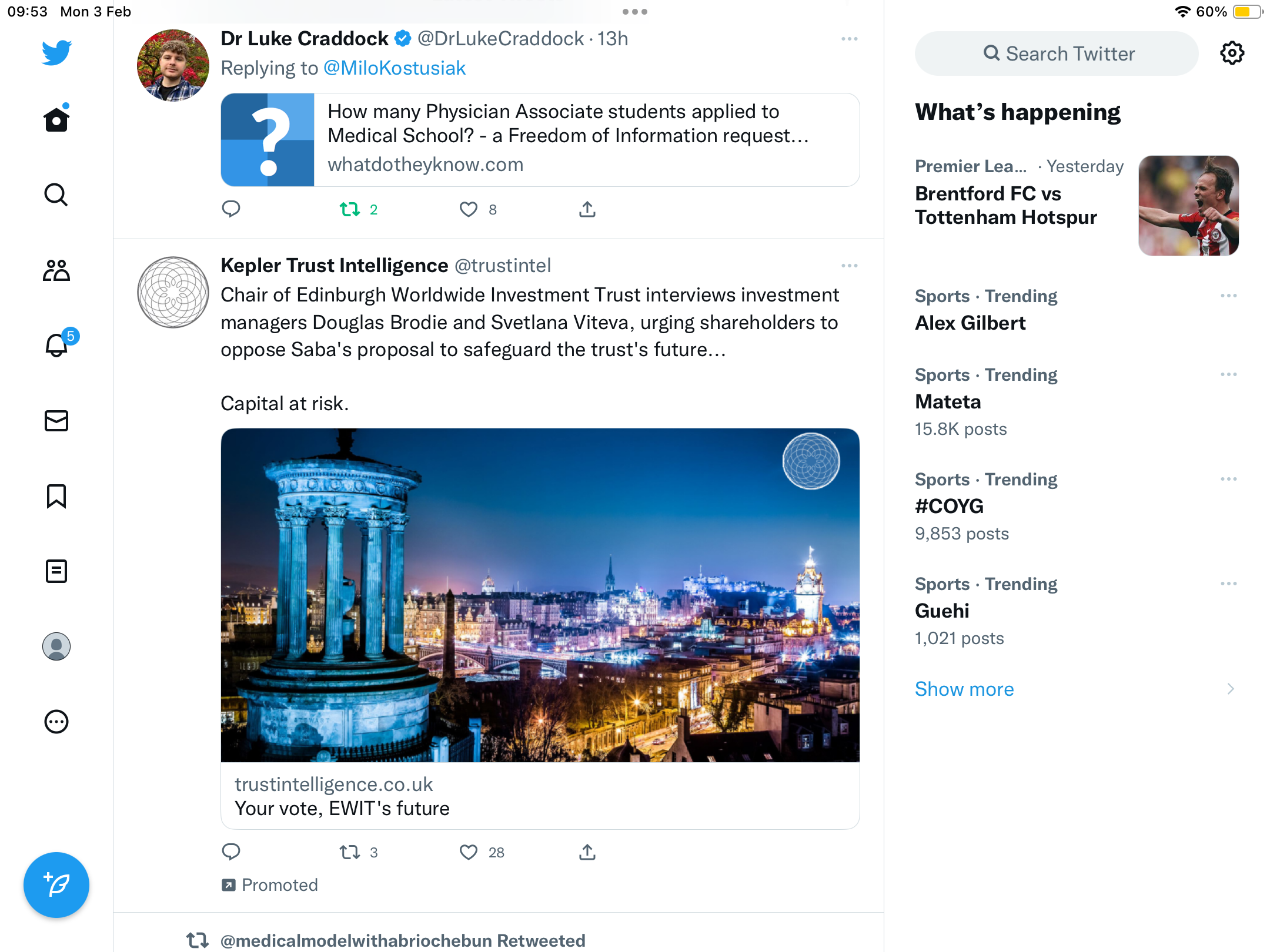Image resolution: width=1270 pixels, height=952 pixels.
Task: Open the Explore search icon in sidebar
Action: [x=56, y=195]
